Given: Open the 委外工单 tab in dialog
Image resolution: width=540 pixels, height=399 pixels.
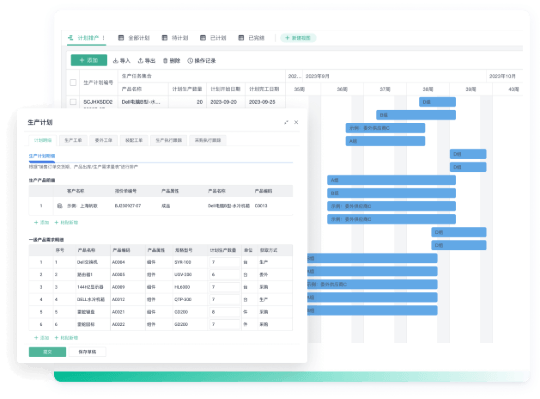Looking at the screenshot, I should pos(103,140).
